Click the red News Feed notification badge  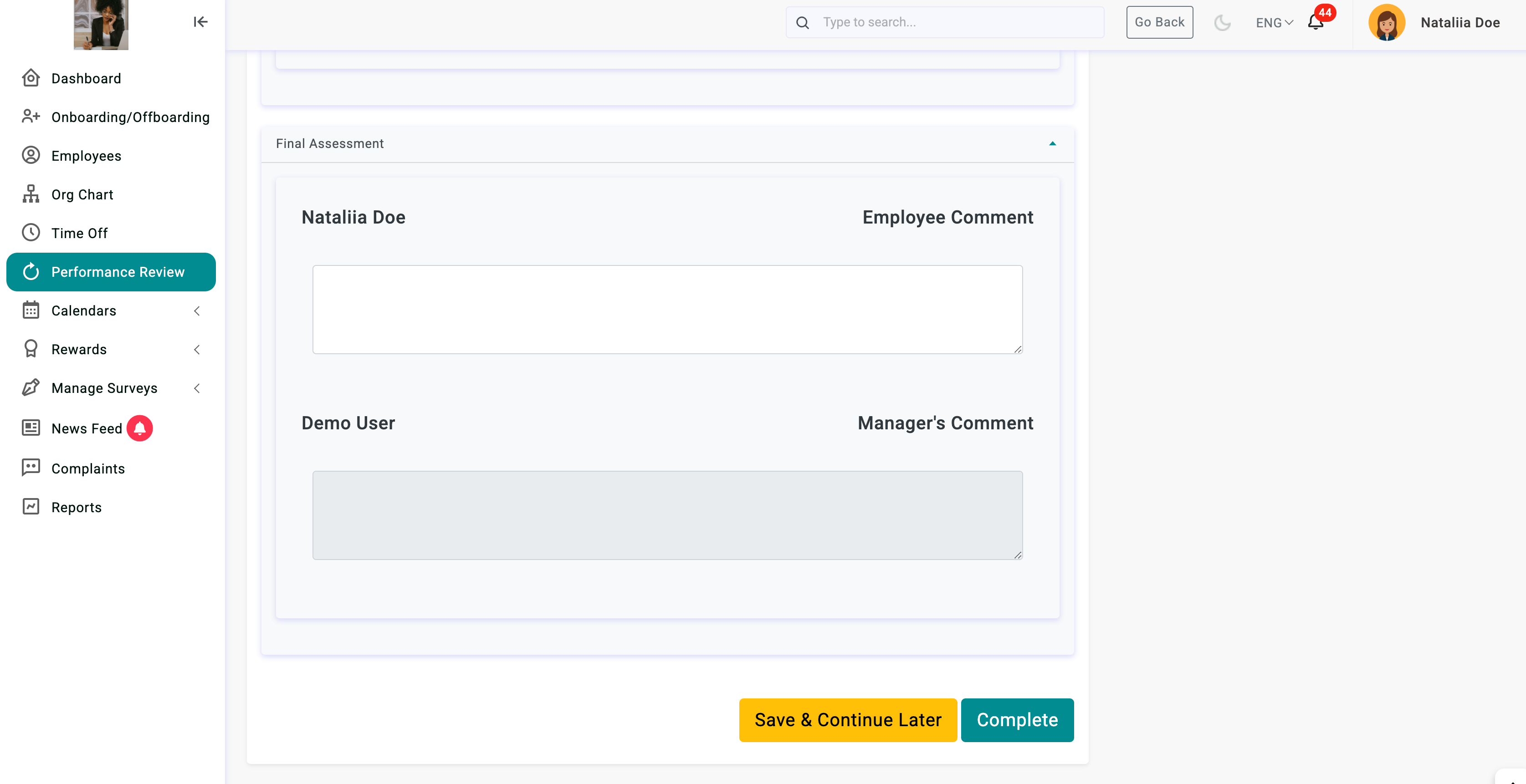point(140,428)
